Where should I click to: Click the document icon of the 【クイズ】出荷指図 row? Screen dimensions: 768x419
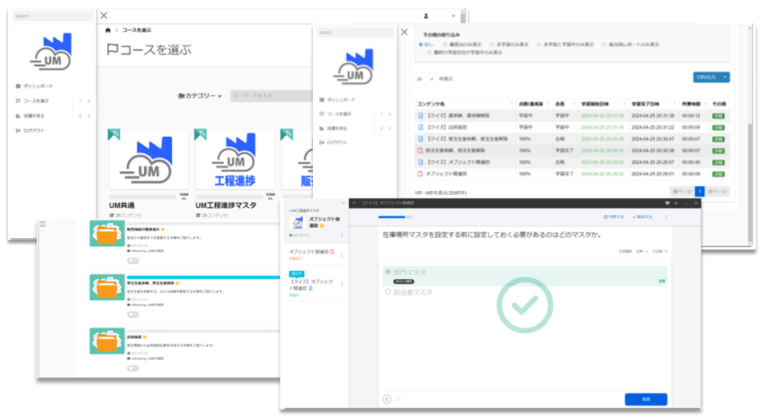pyautogui.click(x=420, y=127)
